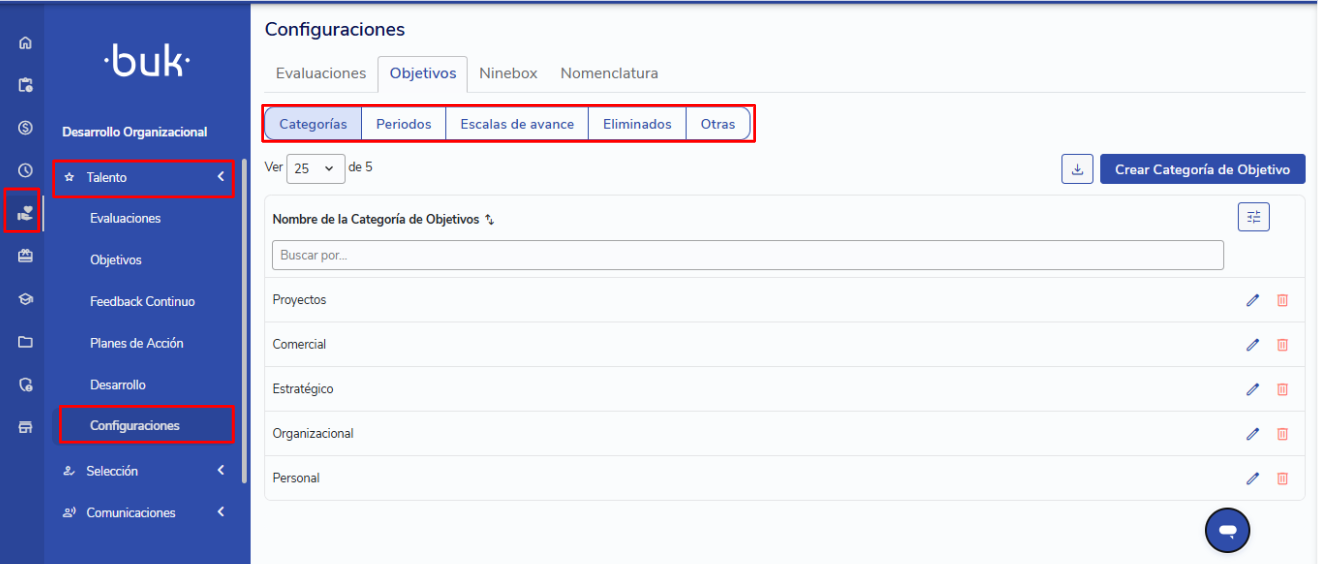Viewport: 1319px width, 564px height.
Task: Open the column filter settings icon
Action: (x=1253, y=217)
